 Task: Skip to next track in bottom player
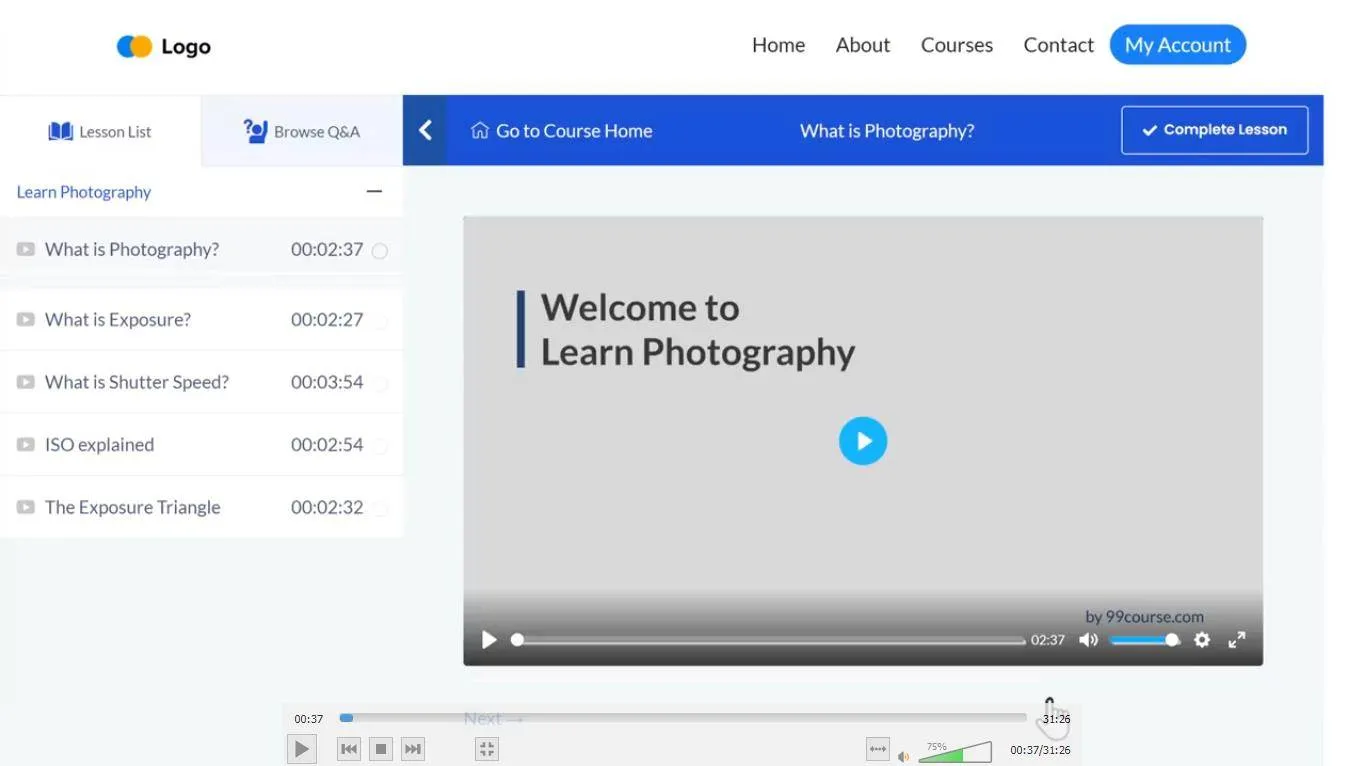413,749
